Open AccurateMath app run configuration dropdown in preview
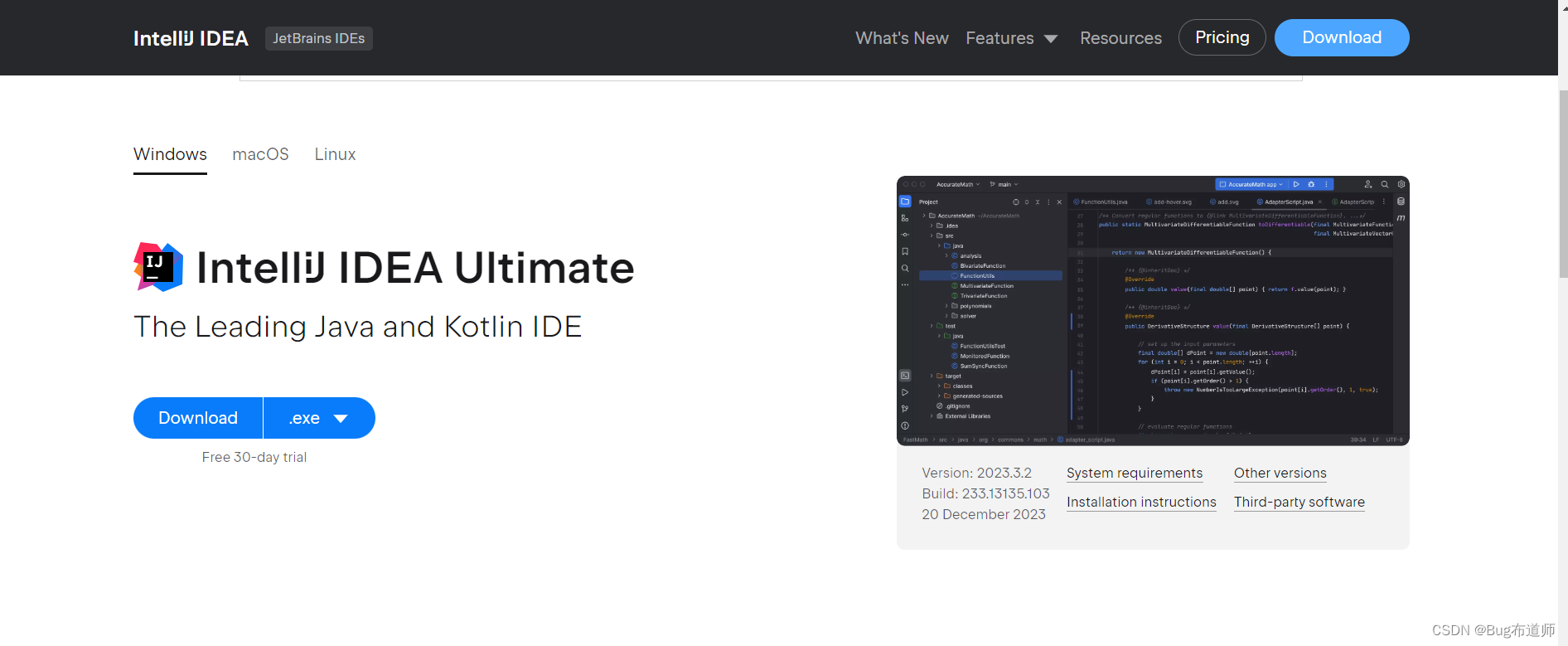Viewport: 1568px width, 646px height. point(1251,184)
